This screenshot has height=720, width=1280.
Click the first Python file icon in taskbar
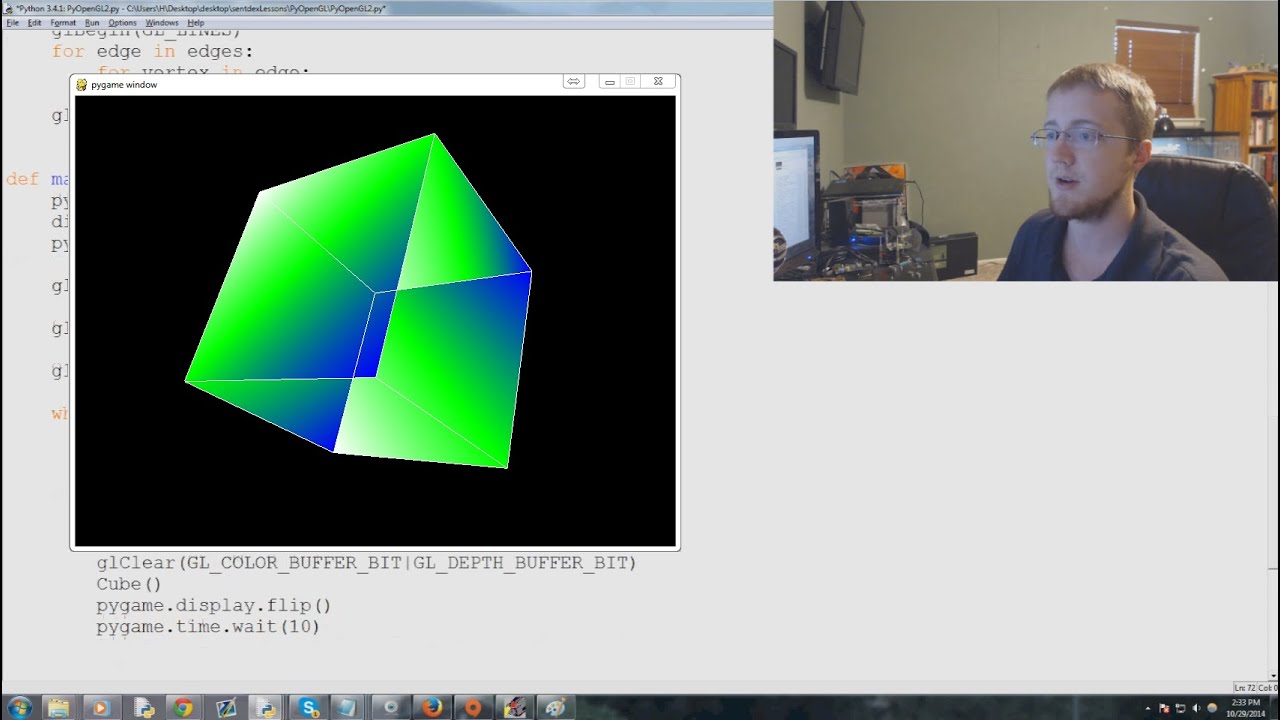(143, 708)
